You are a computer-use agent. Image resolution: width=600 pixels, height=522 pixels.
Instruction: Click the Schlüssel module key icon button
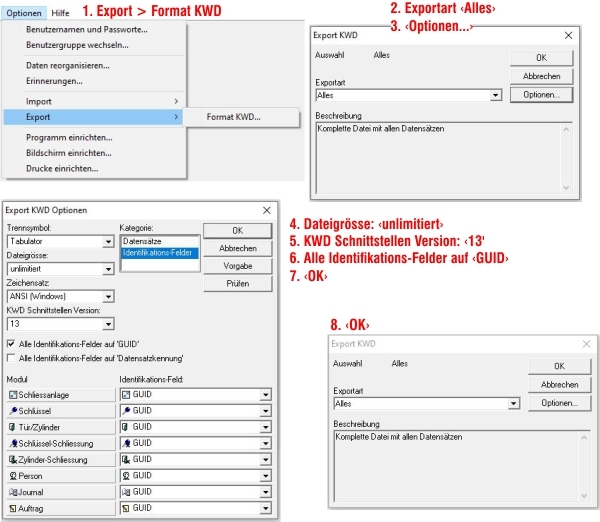coord(59,411)
